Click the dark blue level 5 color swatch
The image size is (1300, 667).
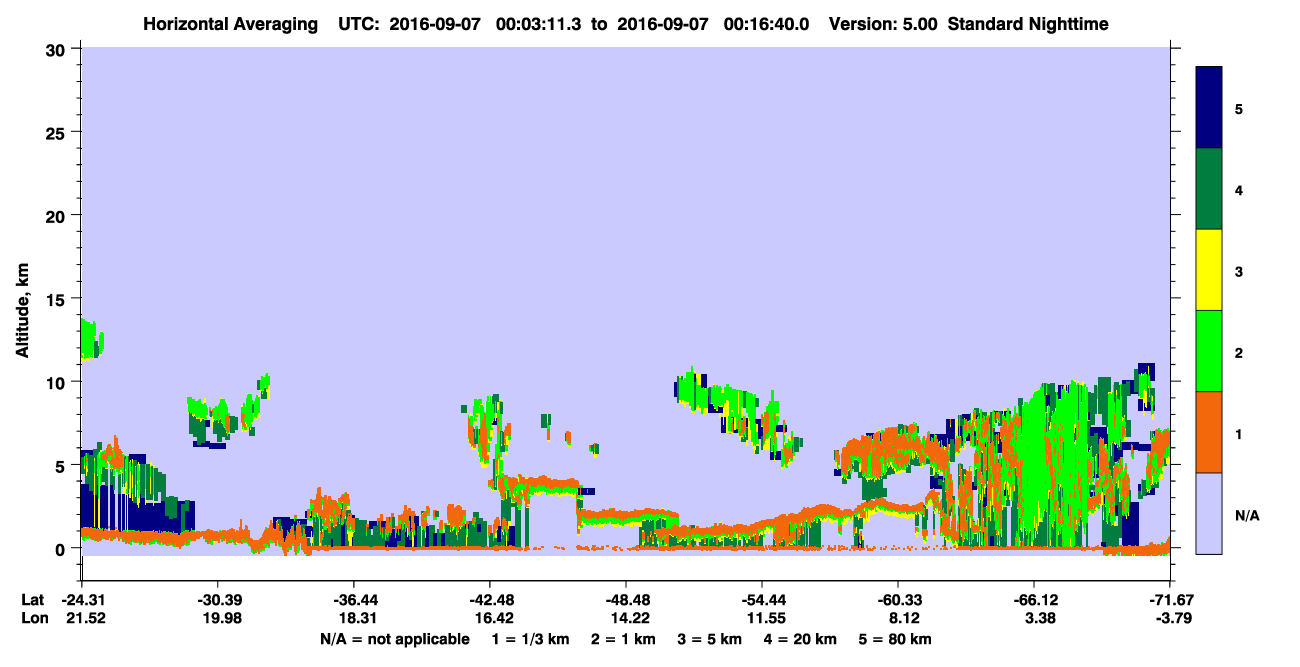click(x=1209, y=108)
